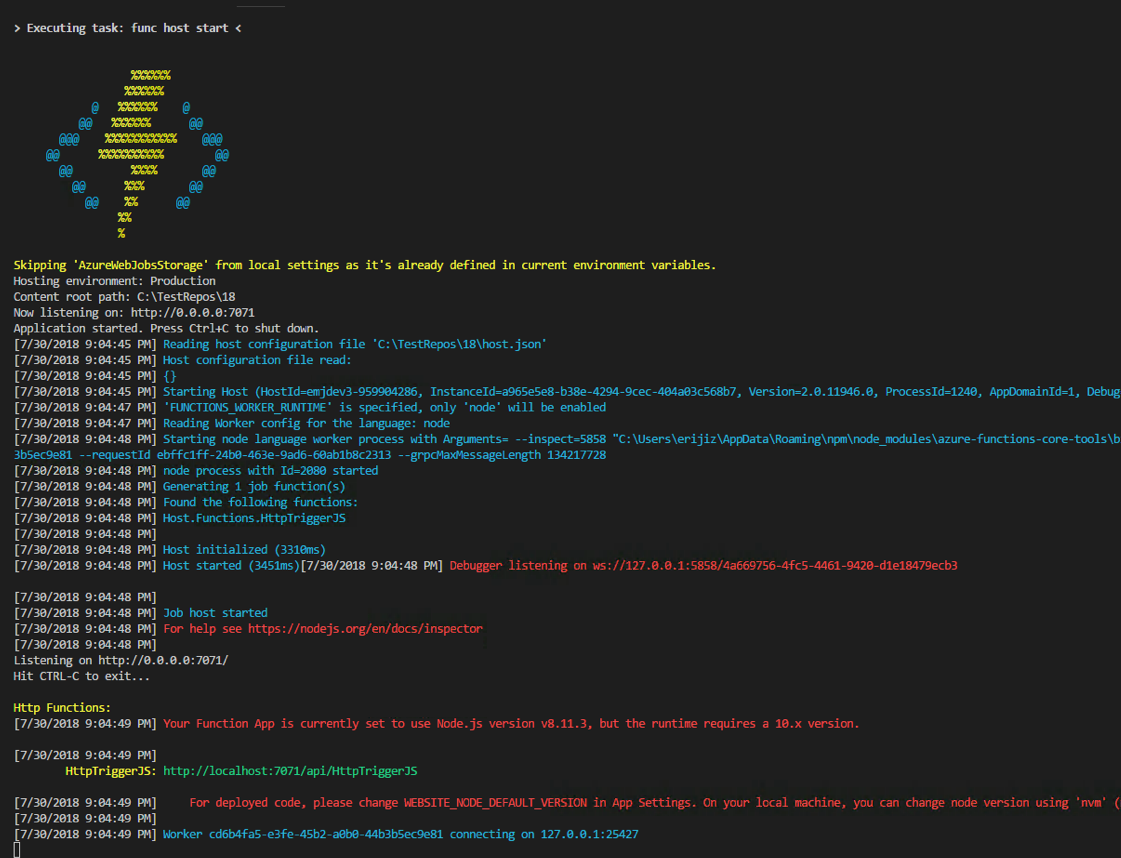Click the nodejs.org inspector docs link
This screenshot has height=858, width=1121.
click(365, 628)
